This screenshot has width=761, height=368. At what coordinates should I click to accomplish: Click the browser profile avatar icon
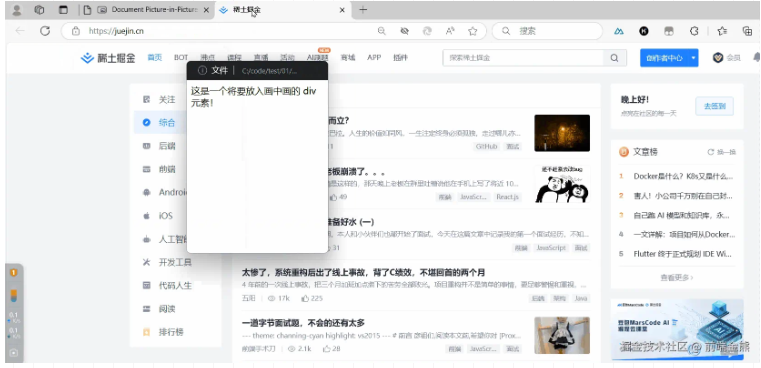click(17, 10)
